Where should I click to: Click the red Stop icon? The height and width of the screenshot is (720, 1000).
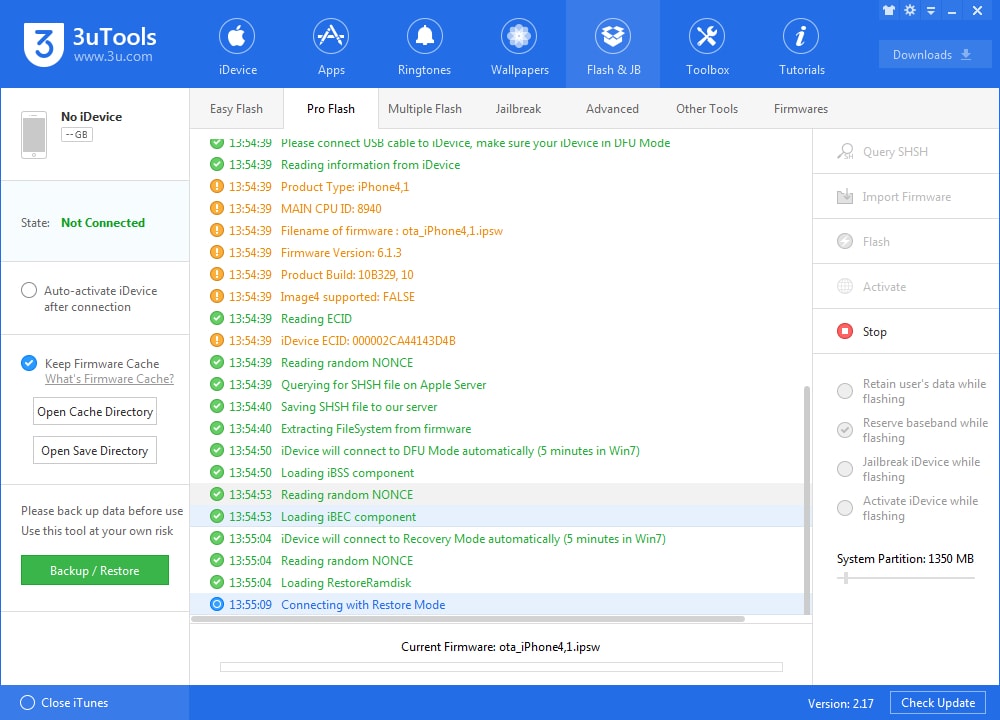(845, 331)
